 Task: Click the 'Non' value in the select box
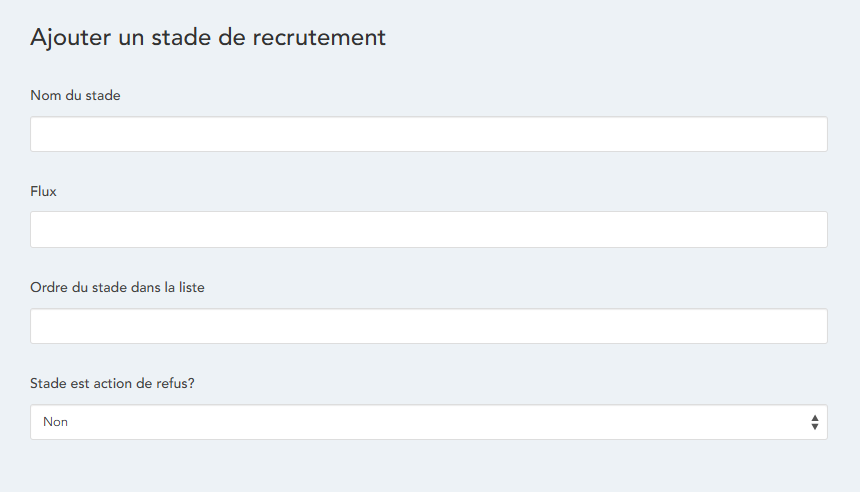click(56, 422)
